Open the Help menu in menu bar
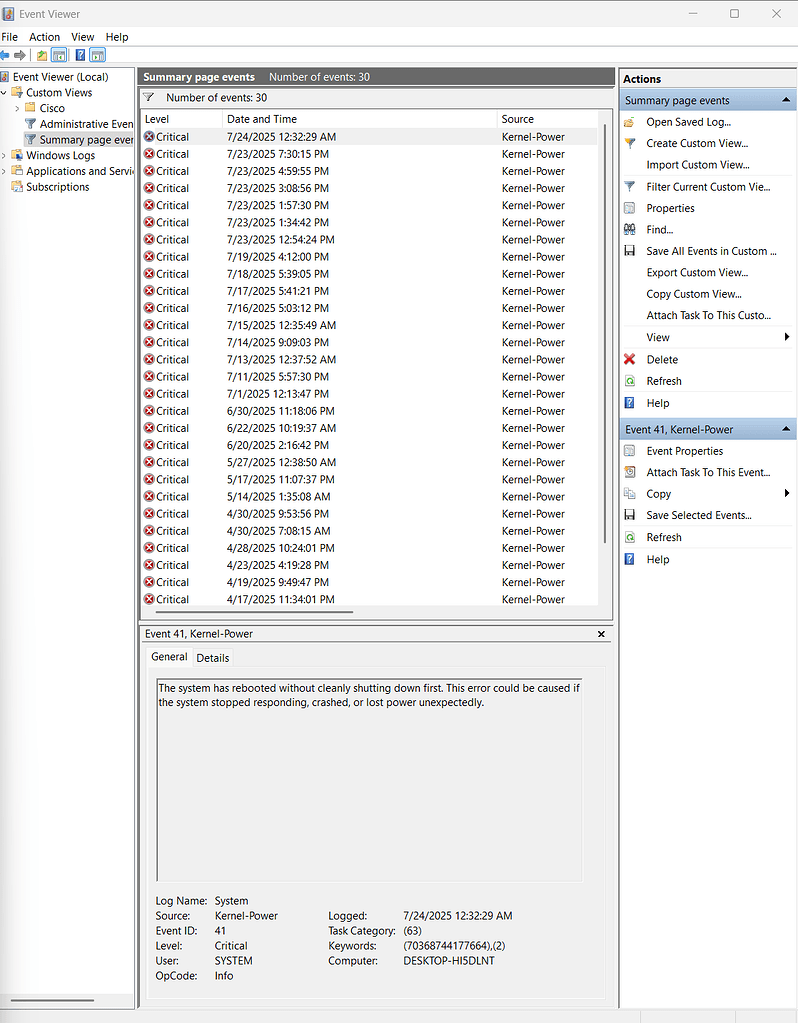Screen dimensions: 798x1023 pos(117,37)
